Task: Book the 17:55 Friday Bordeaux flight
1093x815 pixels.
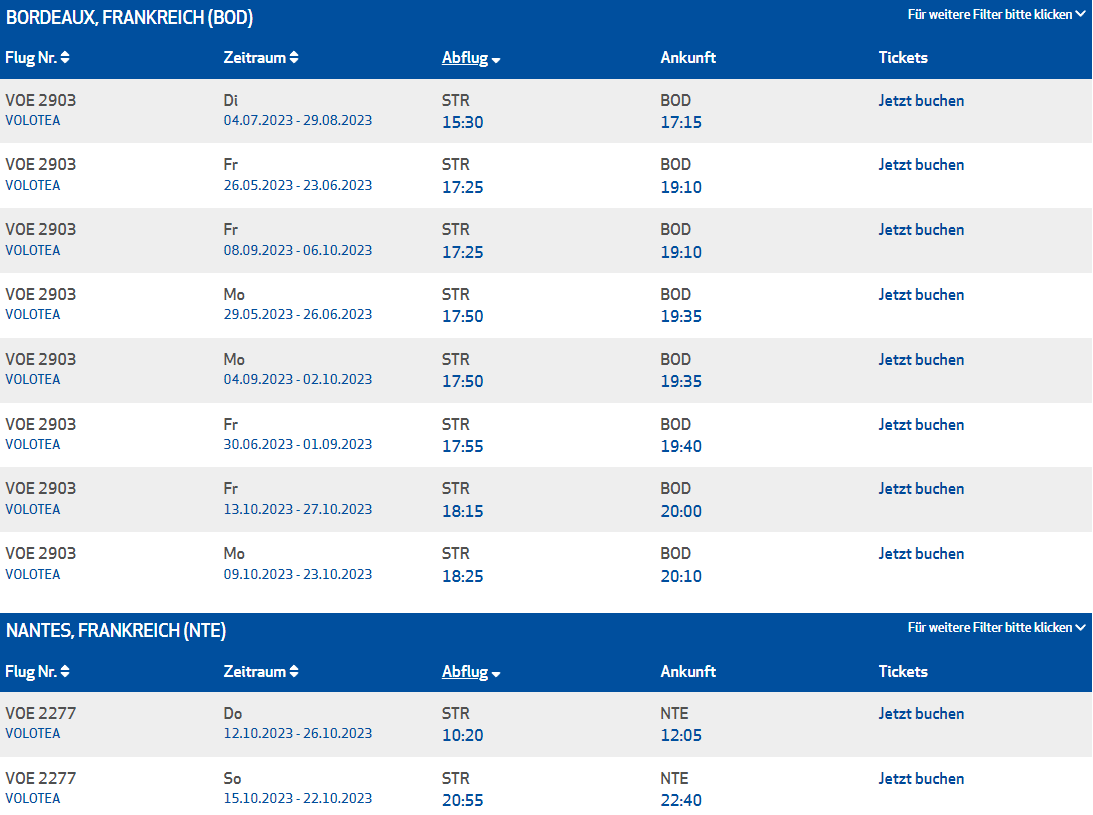Action: (921, 425)
